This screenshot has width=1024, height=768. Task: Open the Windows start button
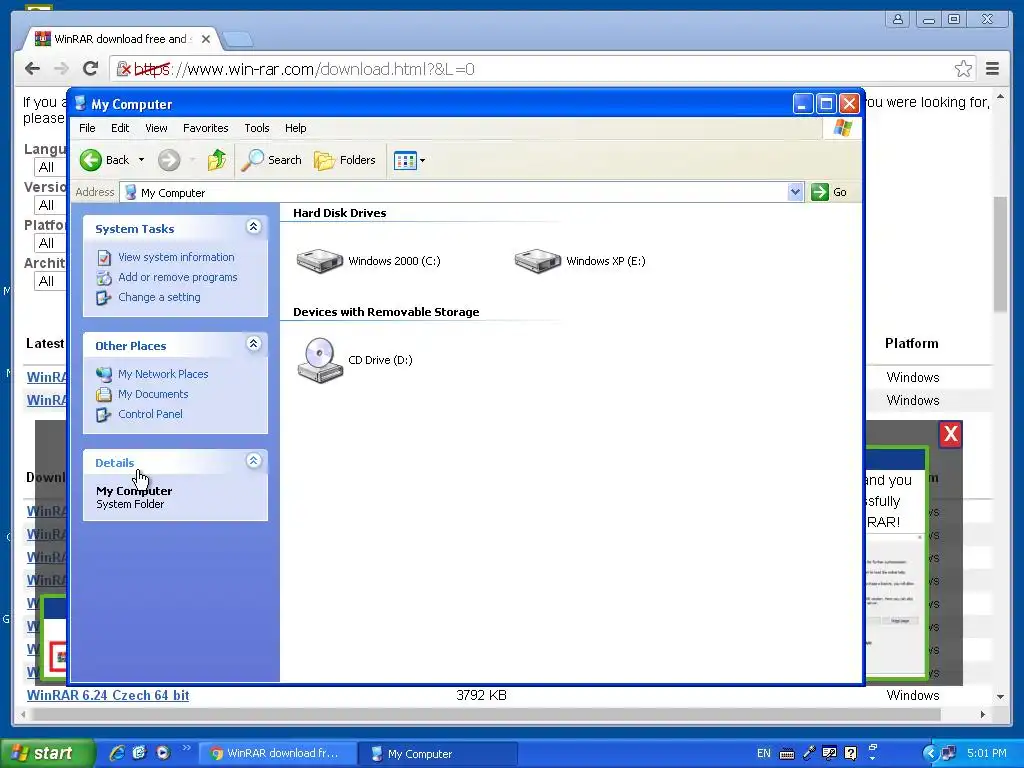[x=46, y=753]
